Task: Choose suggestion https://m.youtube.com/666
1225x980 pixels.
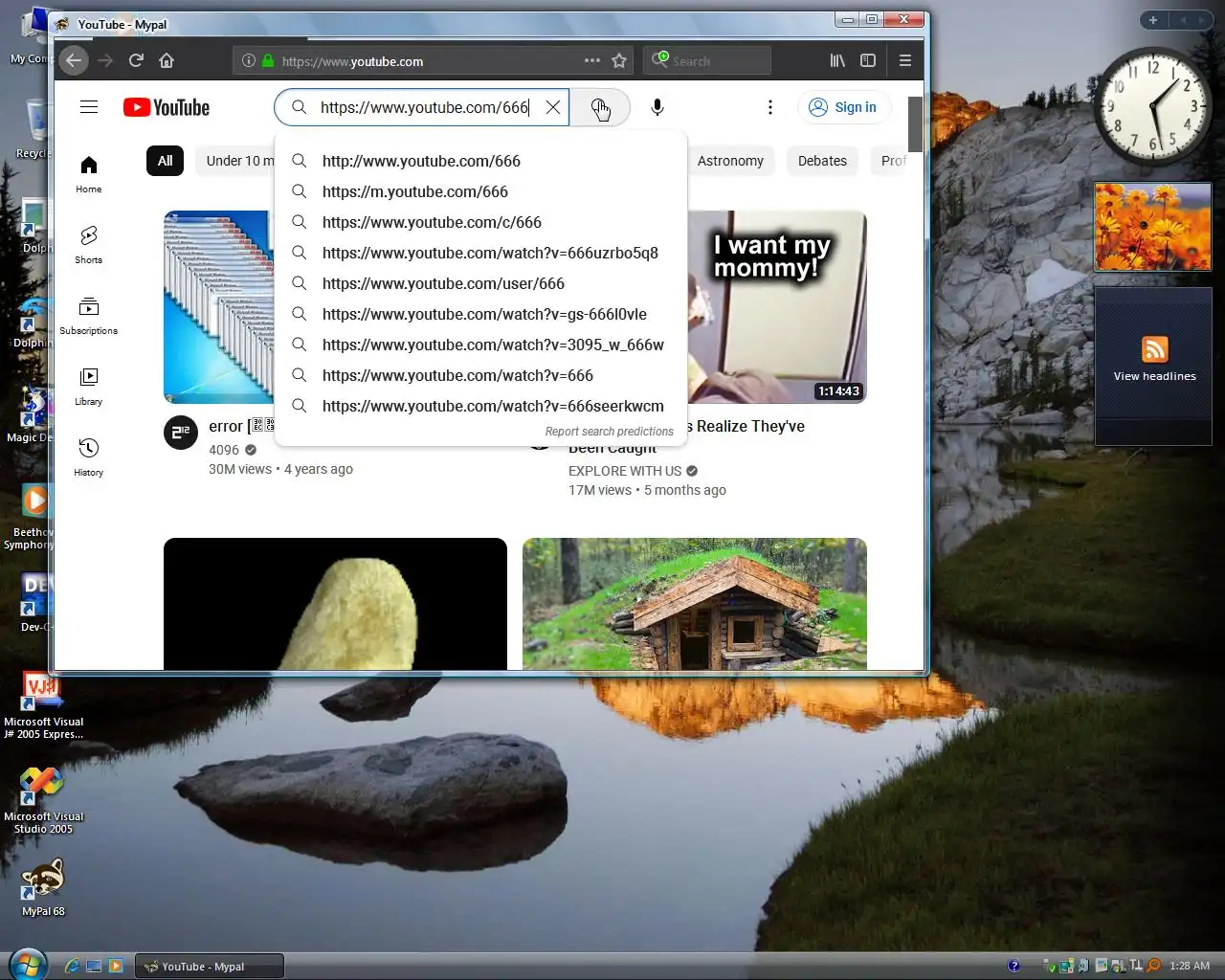Action: [x=480, y=191]
